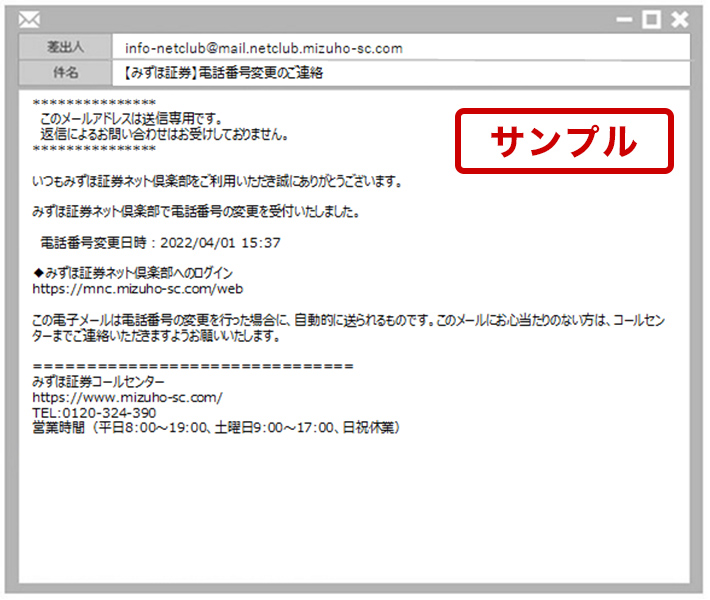The height and width of the screenshot is (600, 710).
Task: Click line ターまでご連絡いただきますようお願いいたします。
Action: pos(156,336)
